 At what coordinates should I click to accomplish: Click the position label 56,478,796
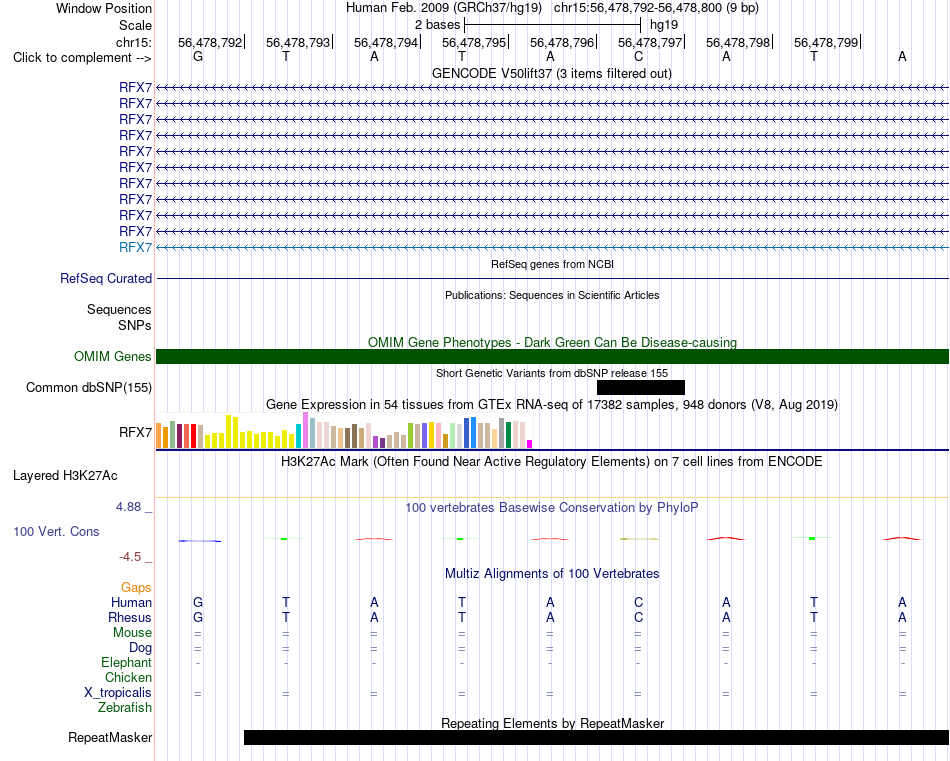coord(562,42)
